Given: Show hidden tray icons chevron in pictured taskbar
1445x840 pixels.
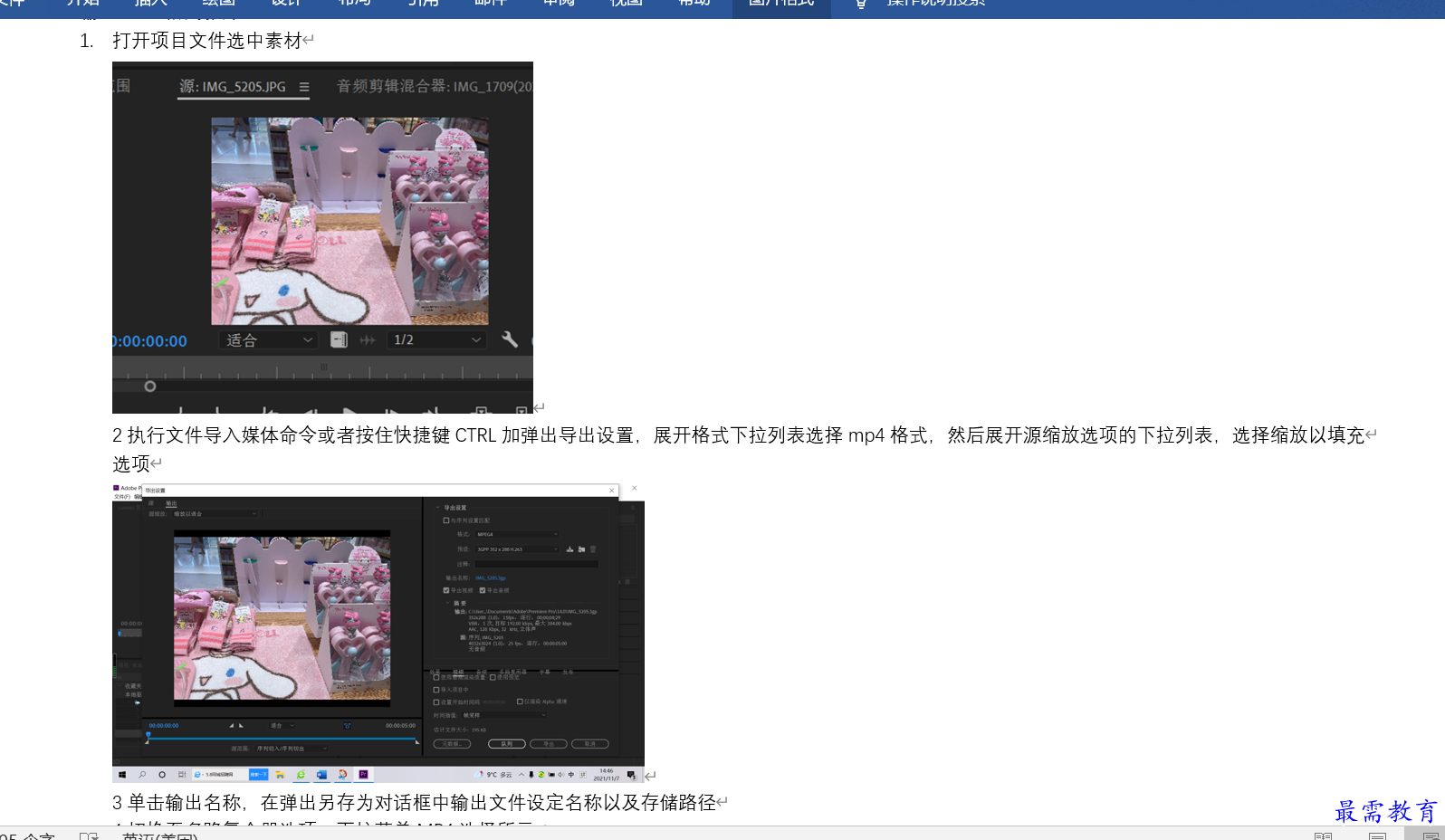Looking at the screenshot, I should [x=521, y=775].
